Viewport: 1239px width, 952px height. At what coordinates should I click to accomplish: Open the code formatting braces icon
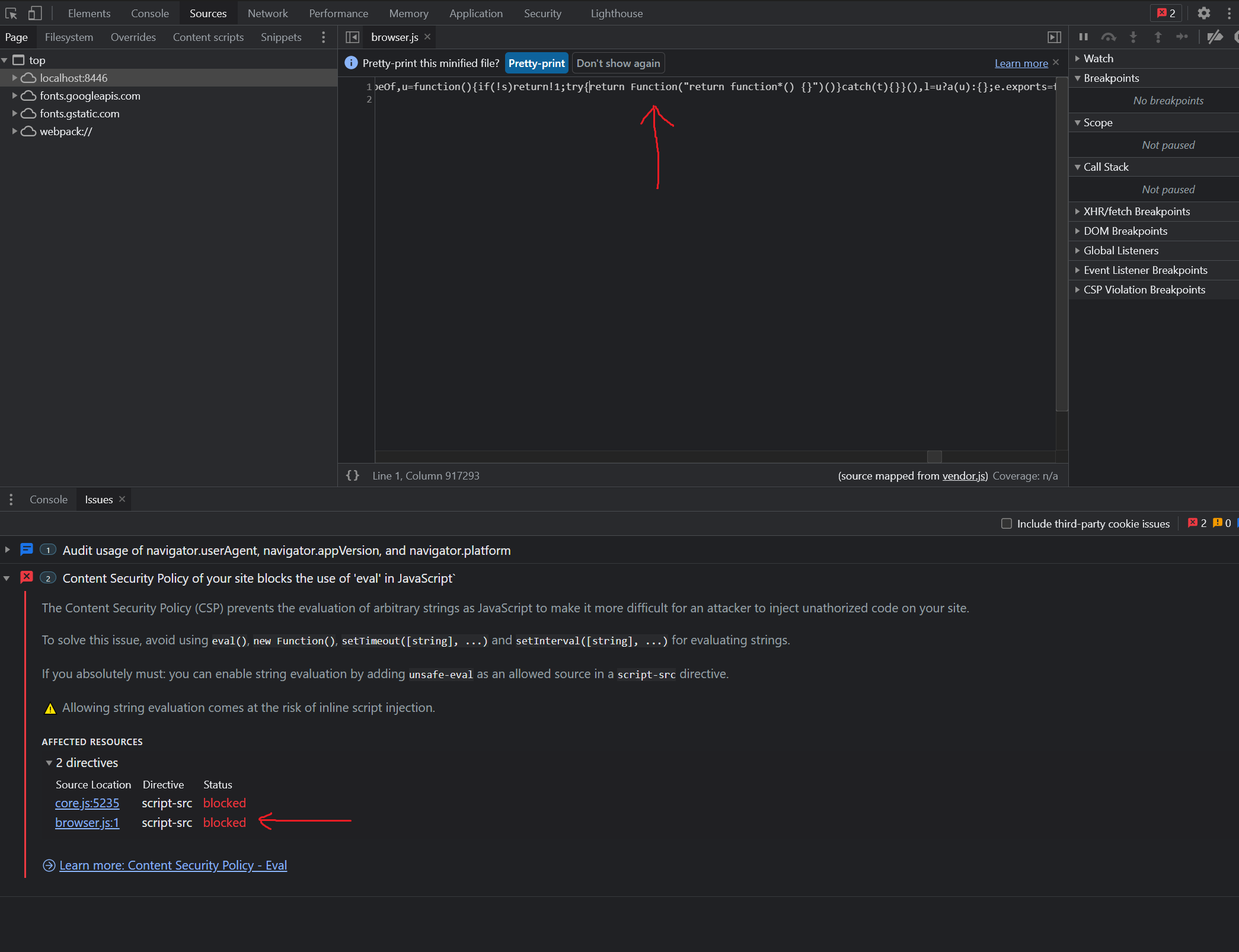tap(353, 475)
